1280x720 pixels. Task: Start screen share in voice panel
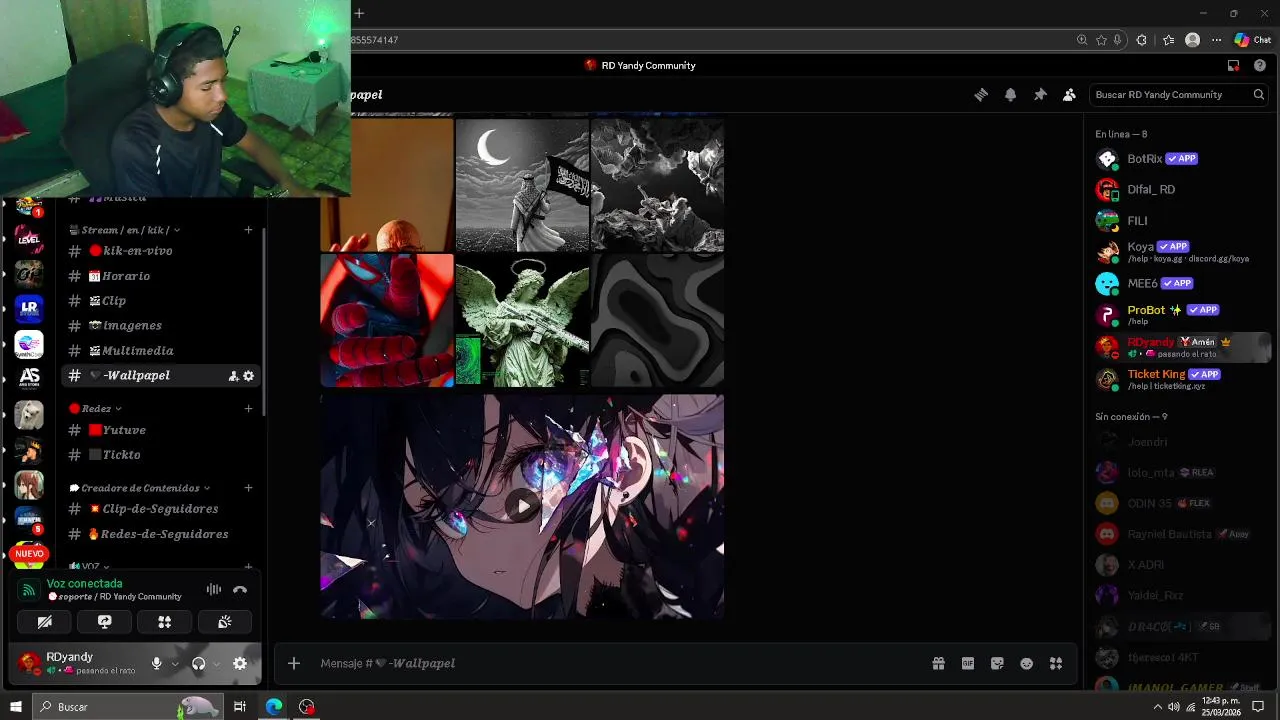click(x=104, y=622)
